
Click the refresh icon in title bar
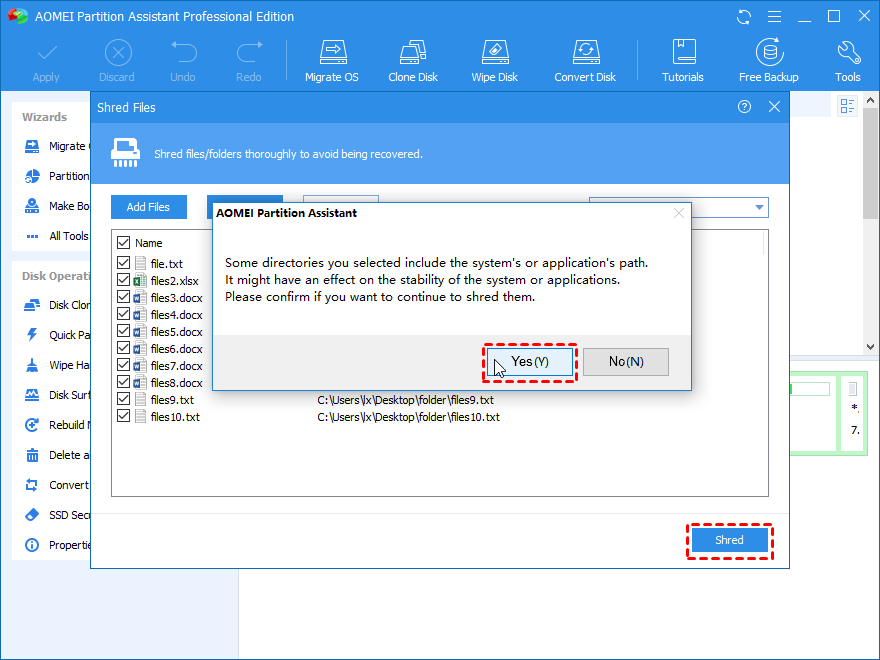pyautogui.click(x=744, y=17)
